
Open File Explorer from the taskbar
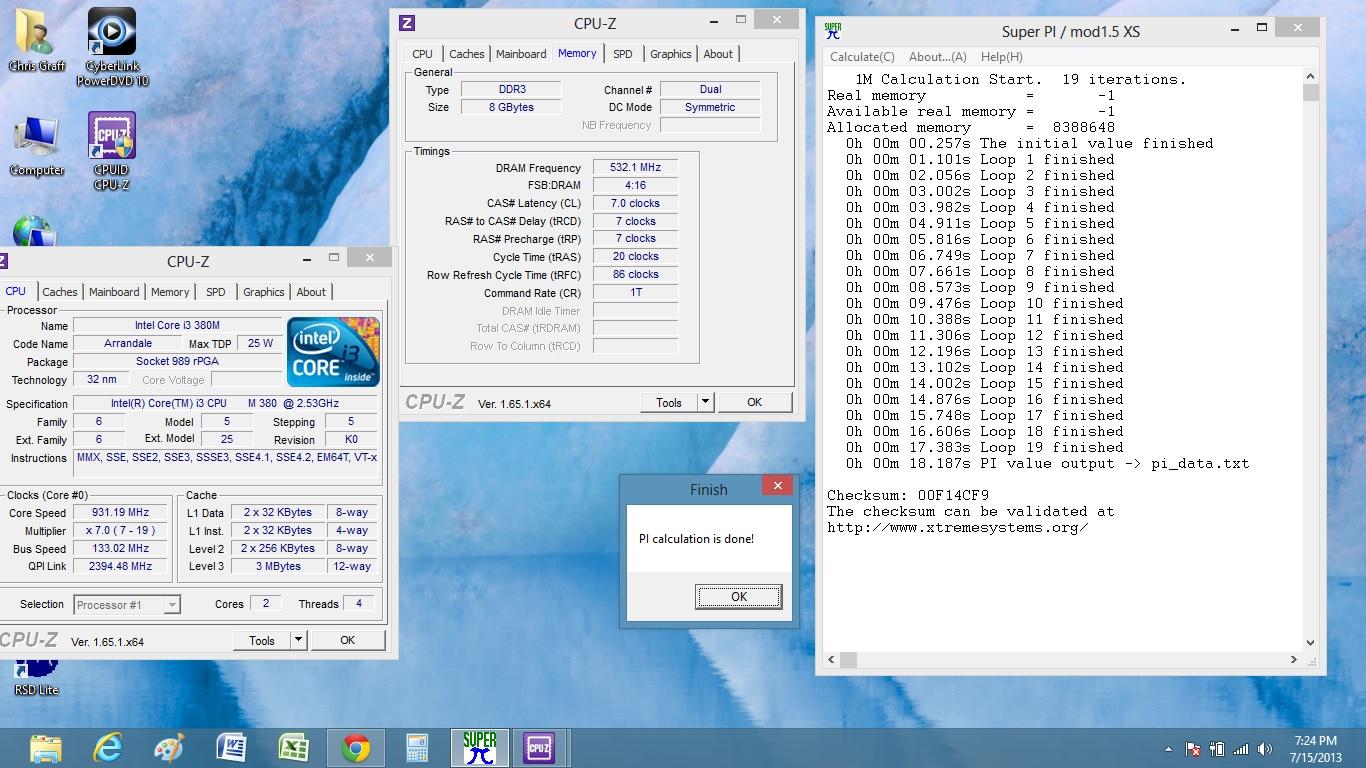click(x=45, y=748)
